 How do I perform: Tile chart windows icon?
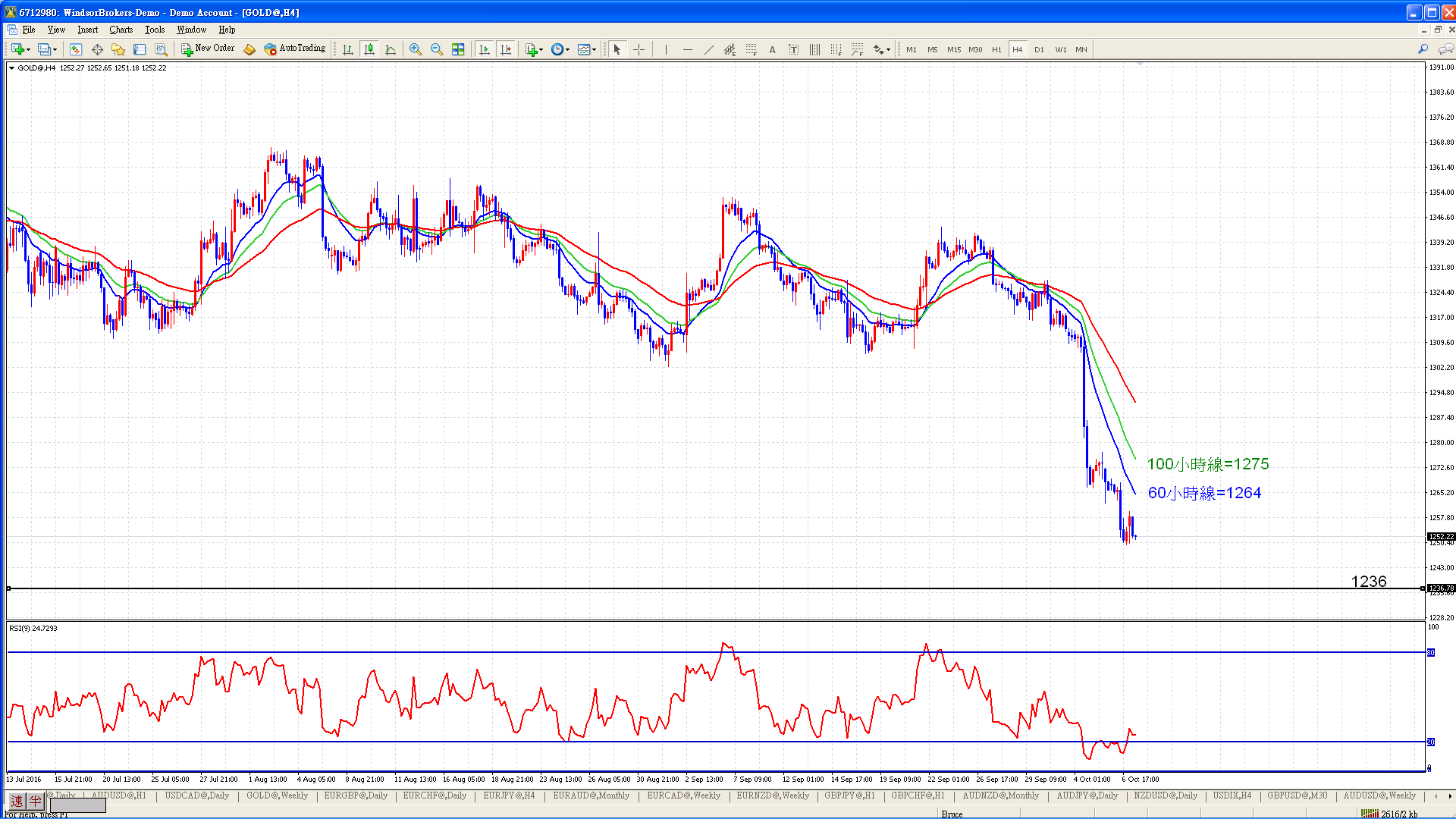[x=457, y=49]
